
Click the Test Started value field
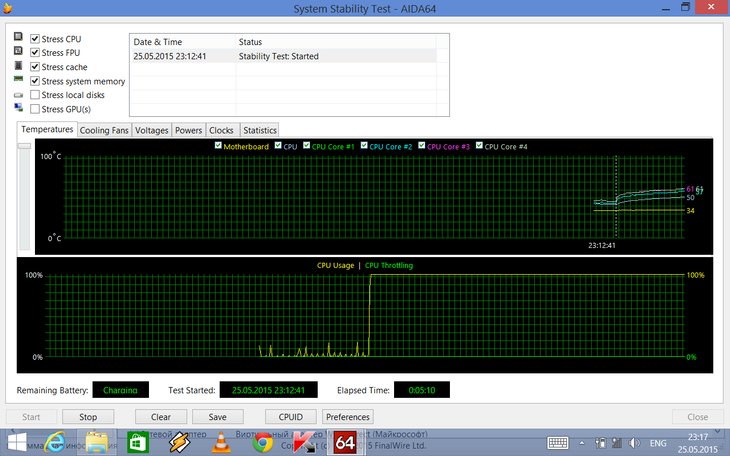tap(268, 390)
